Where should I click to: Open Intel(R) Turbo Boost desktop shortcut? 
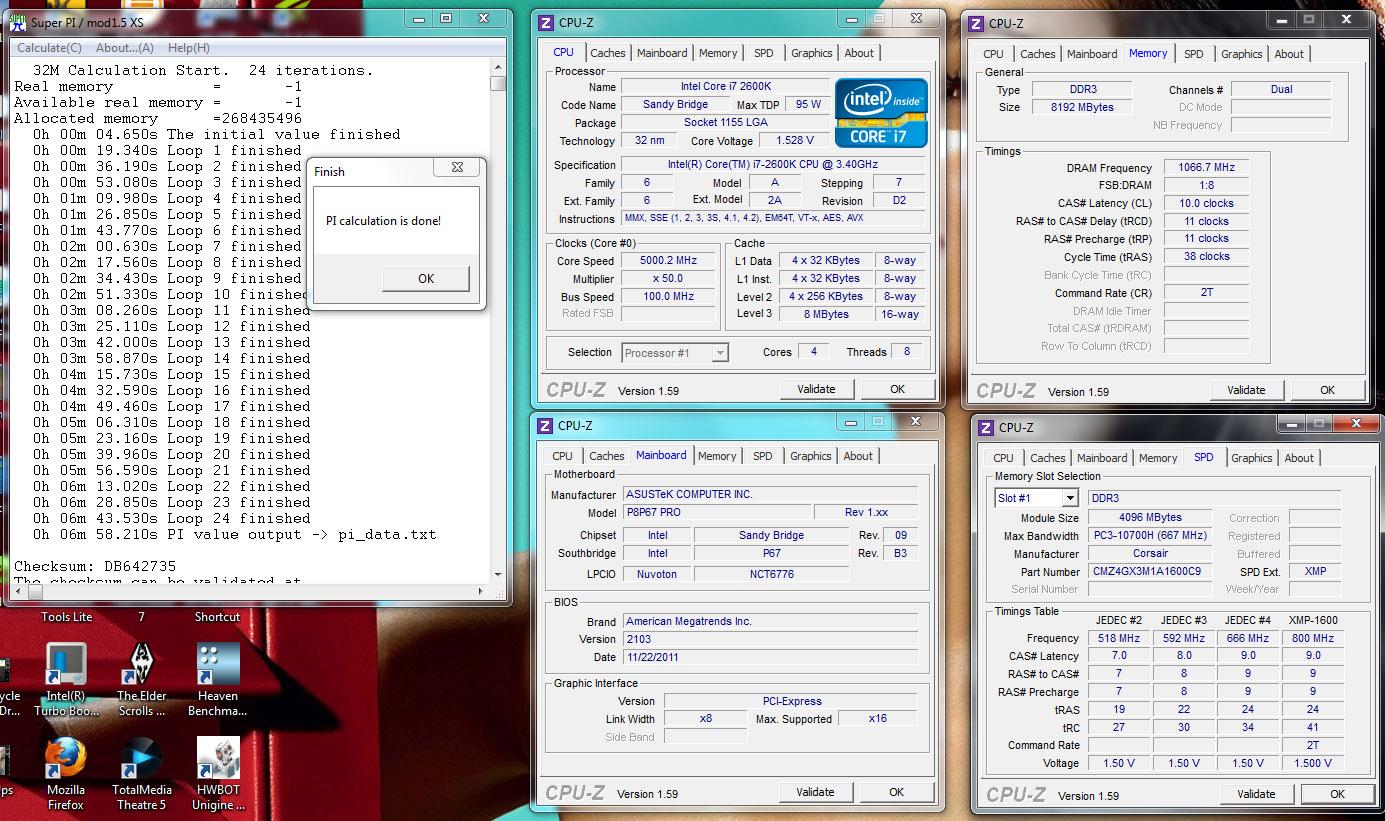pyautogui.click(x=66, y=680)
